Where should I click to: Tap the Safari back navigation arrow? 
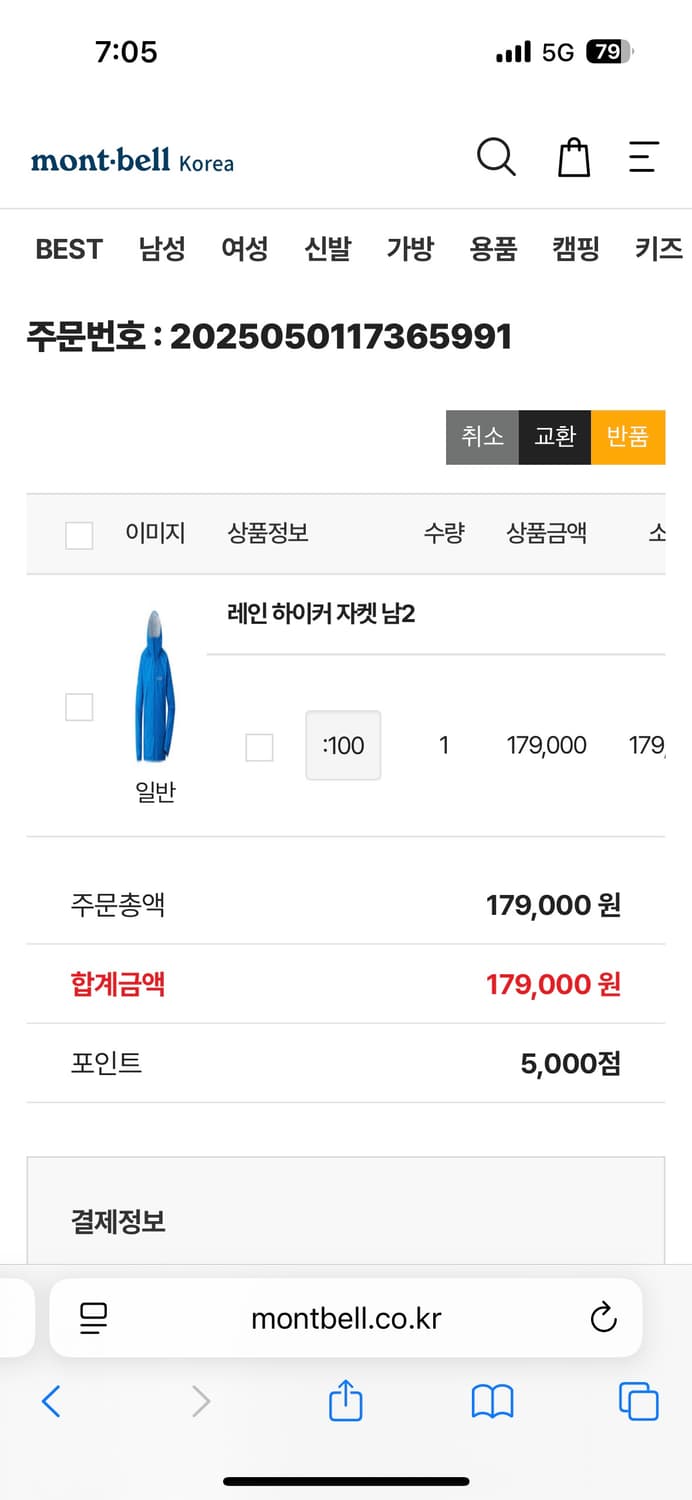[x=52, y=1402]
